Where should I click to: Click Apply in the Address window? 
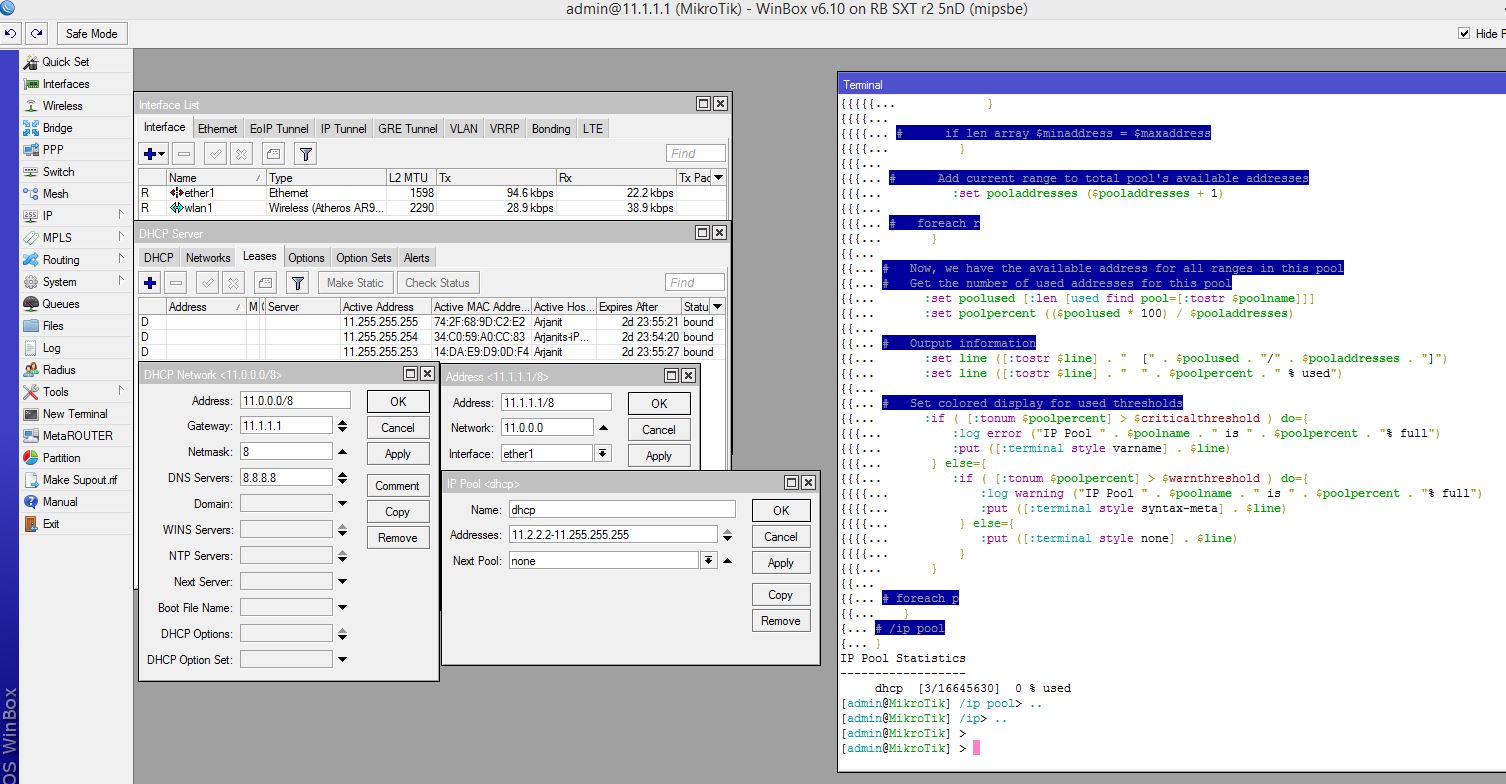(x=659, y=456)
